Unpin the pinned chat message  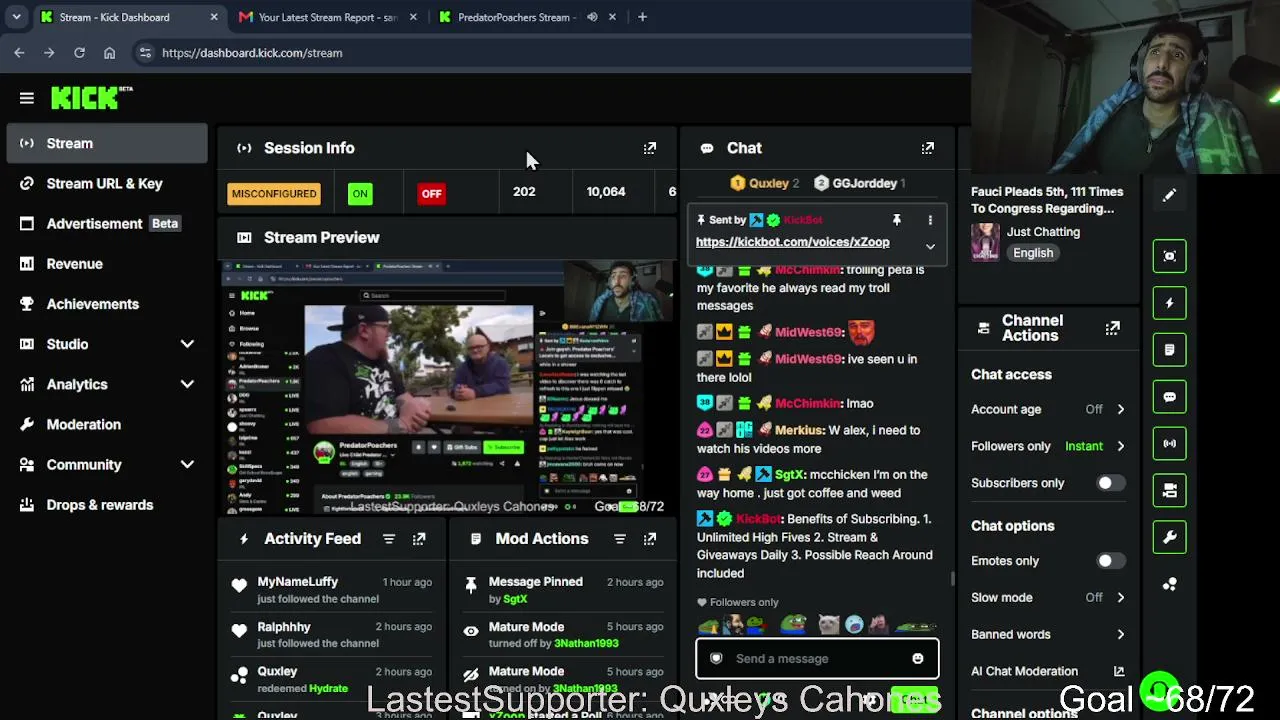click(x=897, y=220)
